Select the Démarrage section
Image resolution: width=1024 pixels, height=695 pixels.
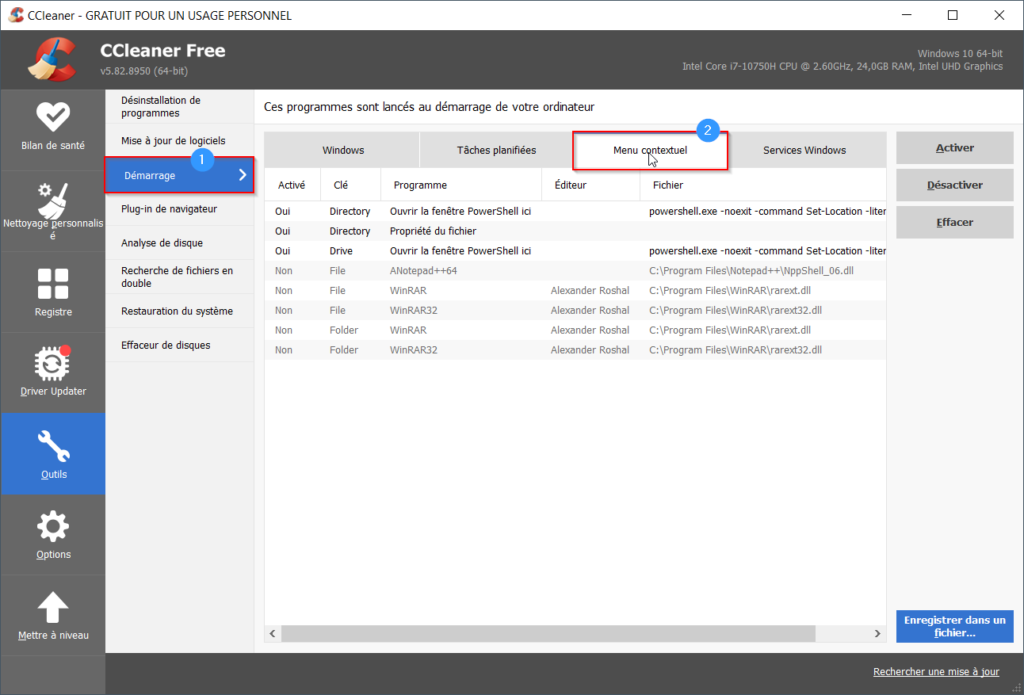(179, 175)
